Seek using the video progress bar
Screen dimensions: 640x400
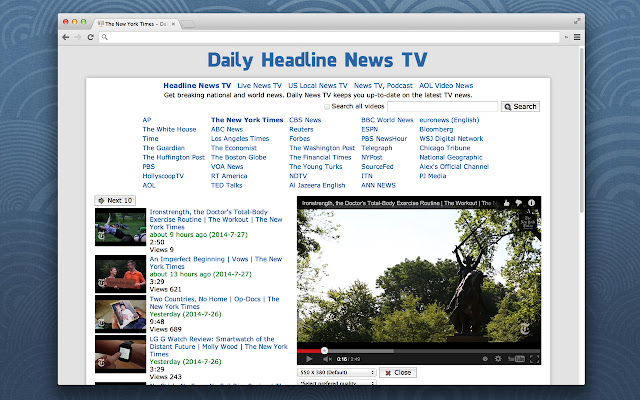pyautogui.click(x=418, y=351)
